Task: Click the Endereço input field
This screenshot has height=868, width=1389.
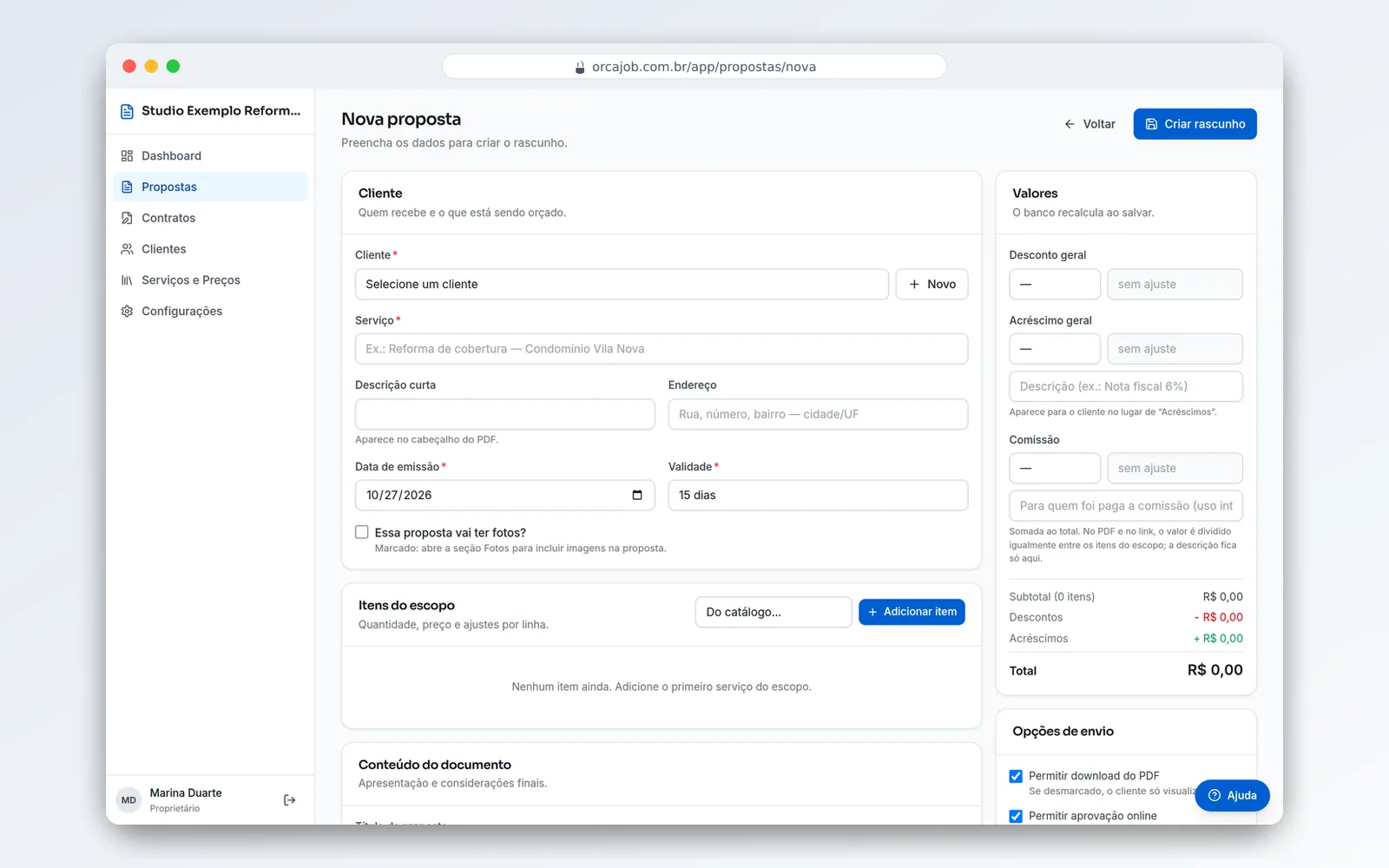Action: (x=818, y=414)
